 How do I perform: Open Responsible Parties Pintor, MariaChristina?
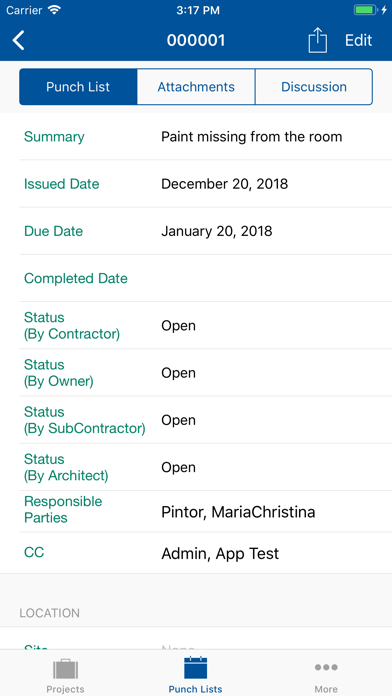click(x=238, y=512)
